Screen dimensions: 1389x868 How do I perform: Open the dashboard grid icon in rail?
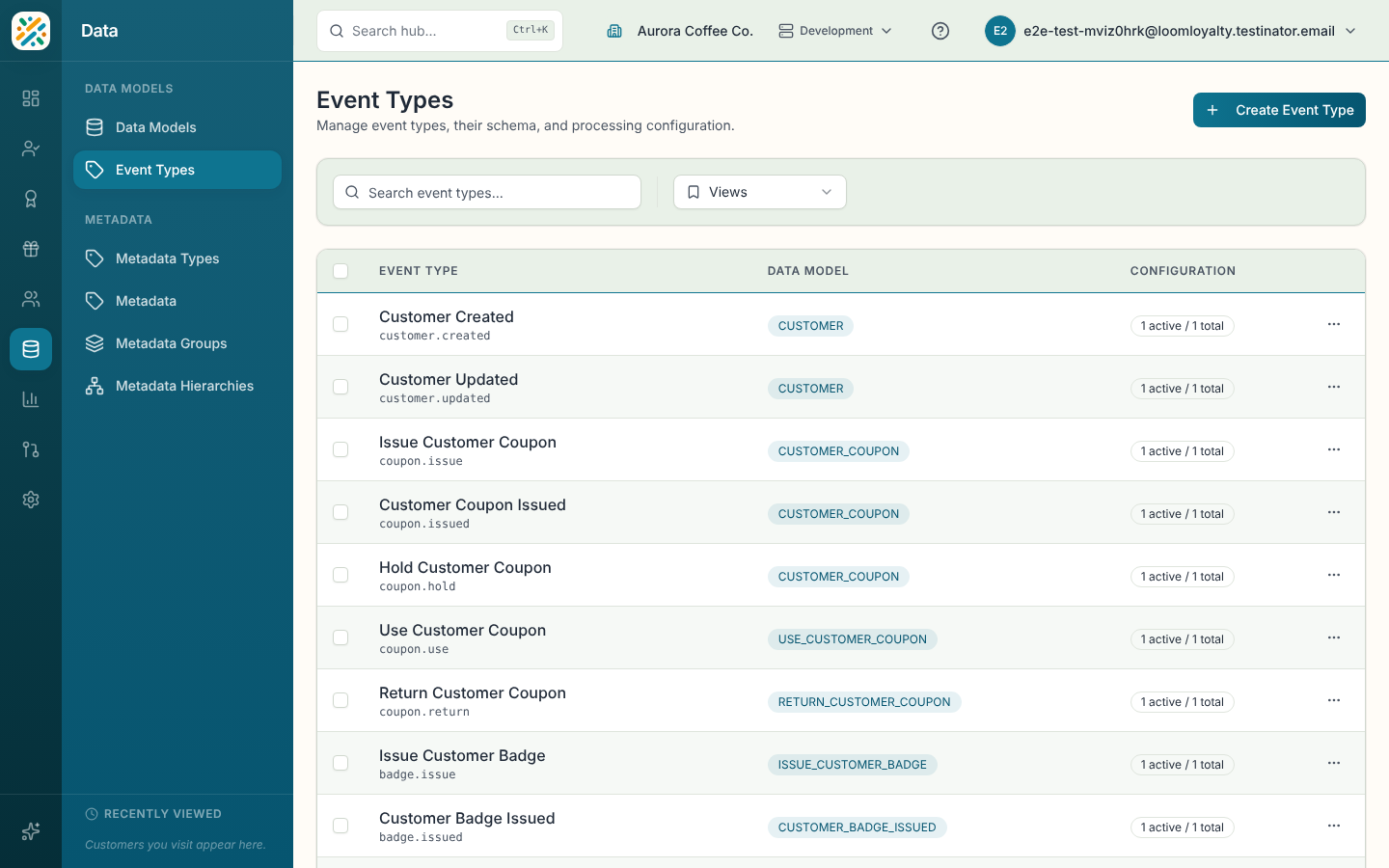coord(31,98)
